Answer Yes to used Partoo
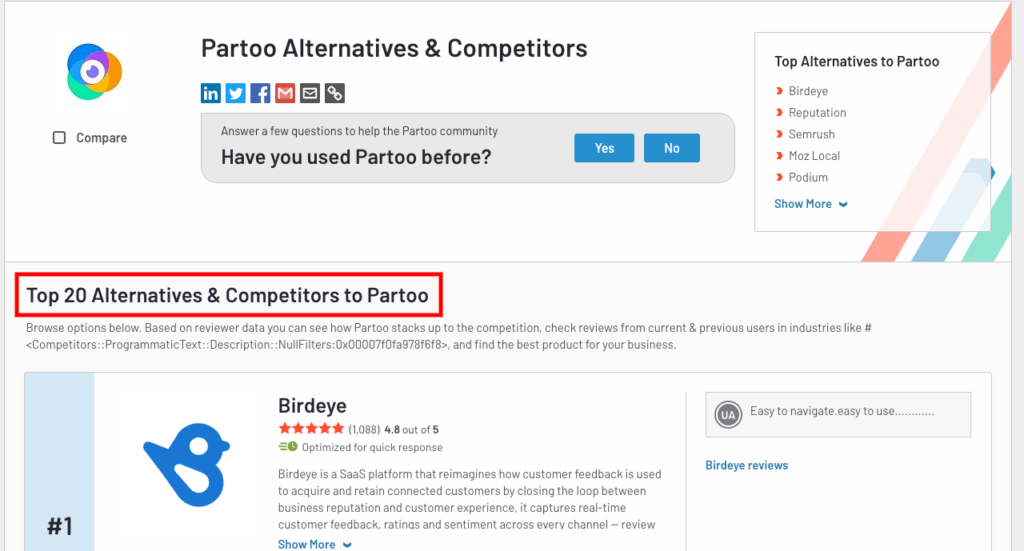The image size is (1024, 551). [x=604, y=148]
